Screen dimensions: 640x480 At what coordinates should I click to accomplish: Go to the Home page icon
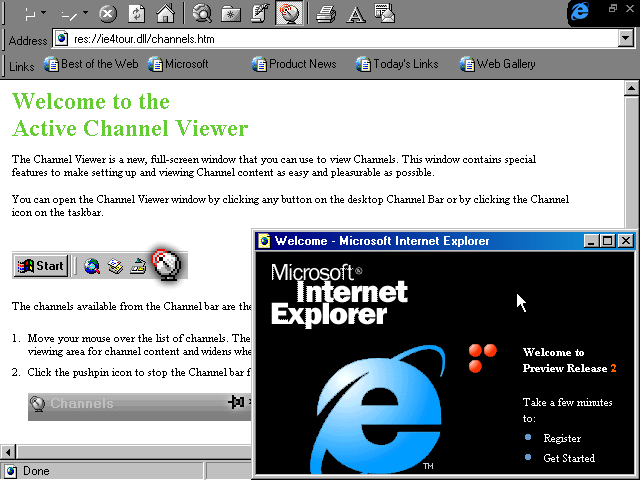165,13
